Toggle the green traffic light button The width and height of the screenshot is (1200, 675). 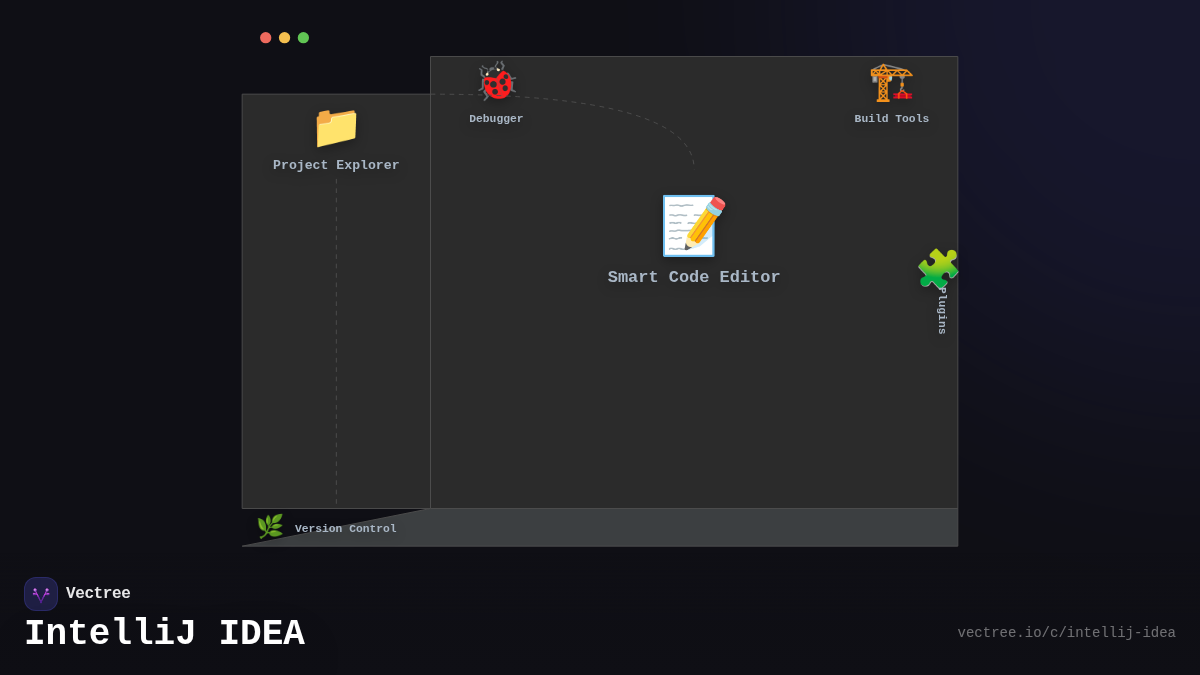(x=303, y=37)
